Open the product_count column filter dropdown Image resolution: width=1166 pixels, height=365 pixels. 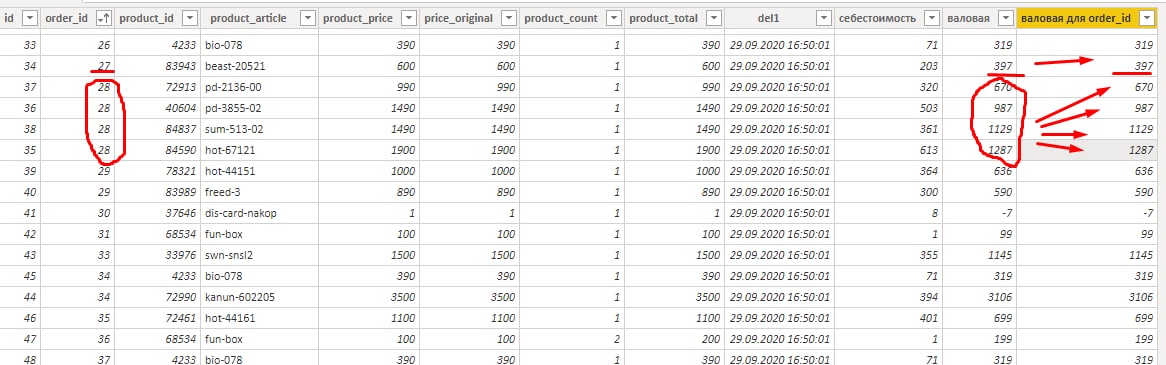[613, 19]
